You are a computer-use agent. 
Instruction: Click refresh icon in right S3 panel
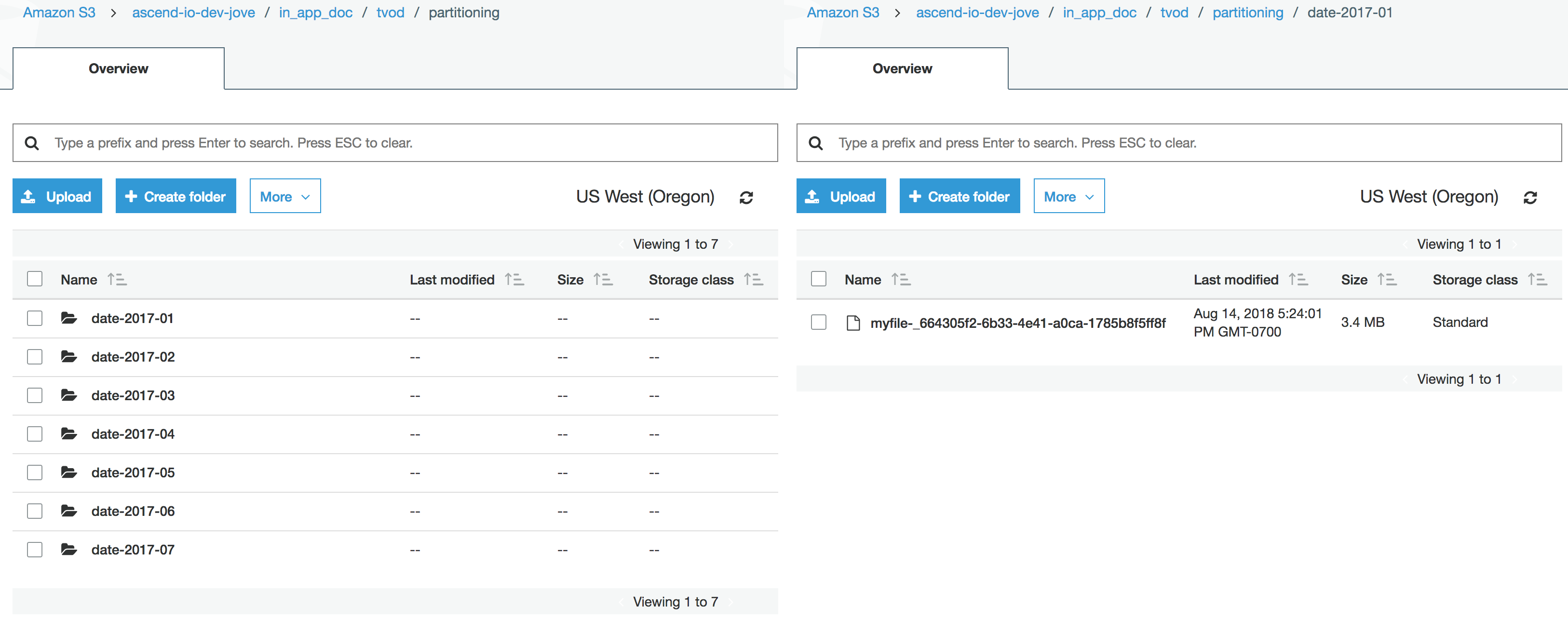pyautogui.click(x=1529, y=197)
